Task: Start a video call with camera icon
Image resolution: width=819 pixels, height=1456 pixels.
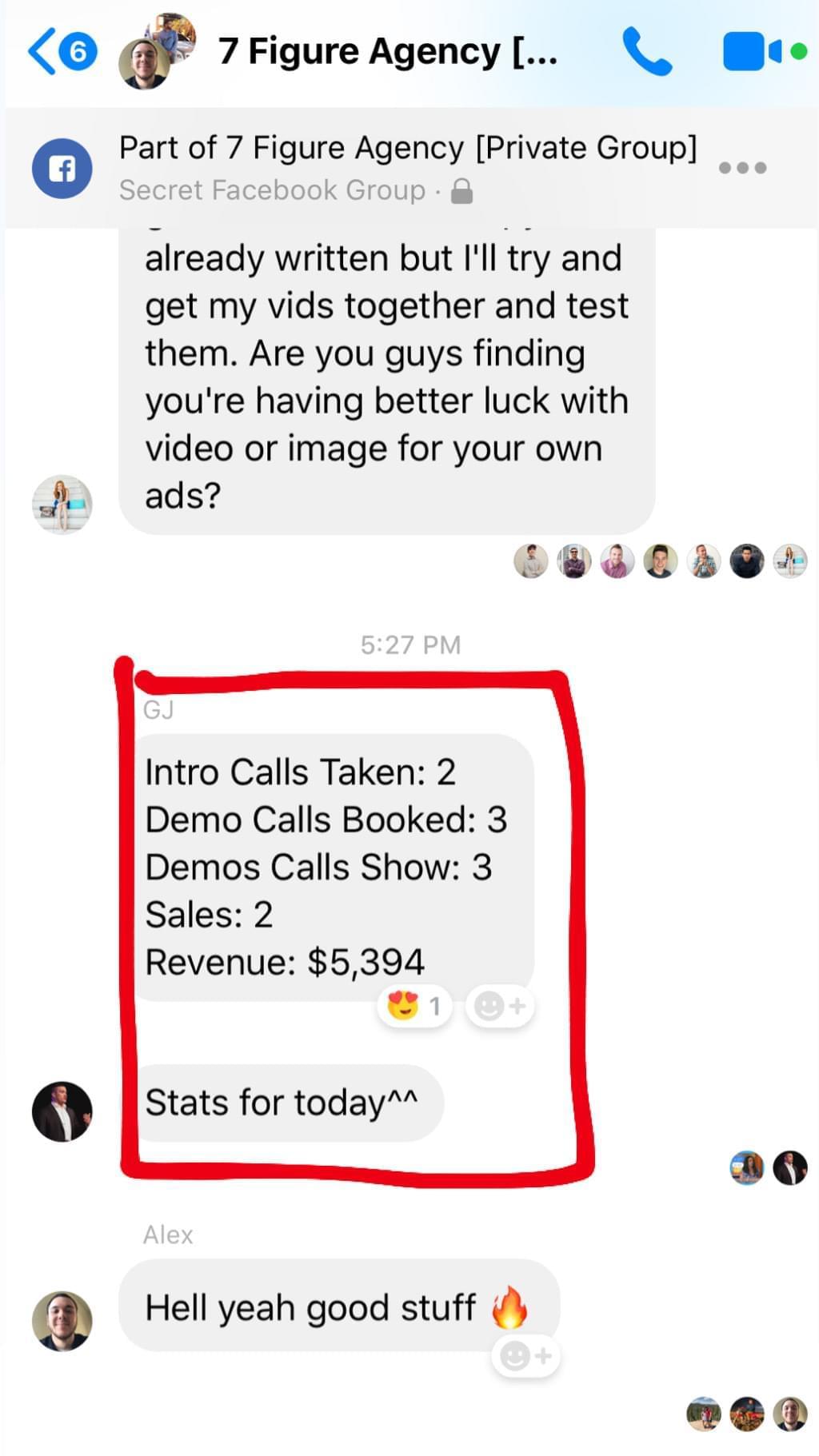Action: [765, 51]
